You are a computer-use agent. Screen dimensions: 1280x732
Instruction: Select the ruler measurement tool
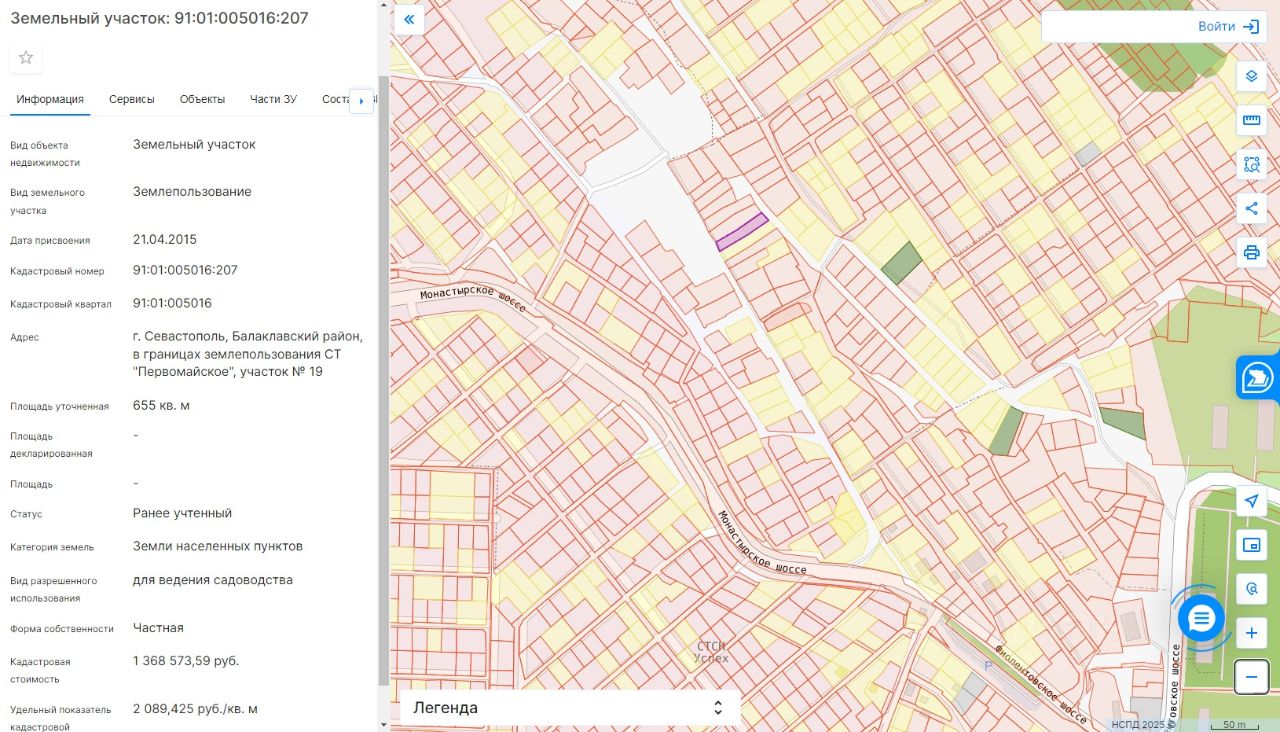[1251, 121]
